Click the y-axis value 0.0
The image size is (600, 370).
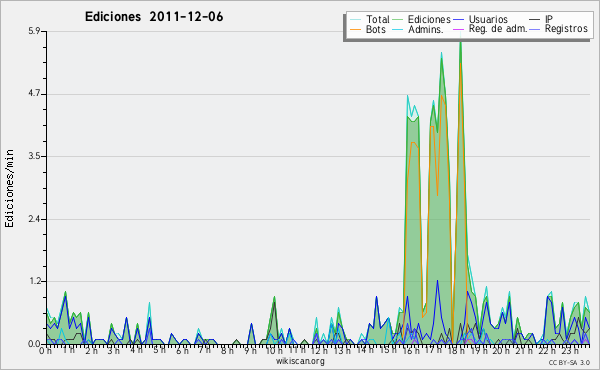34,344
